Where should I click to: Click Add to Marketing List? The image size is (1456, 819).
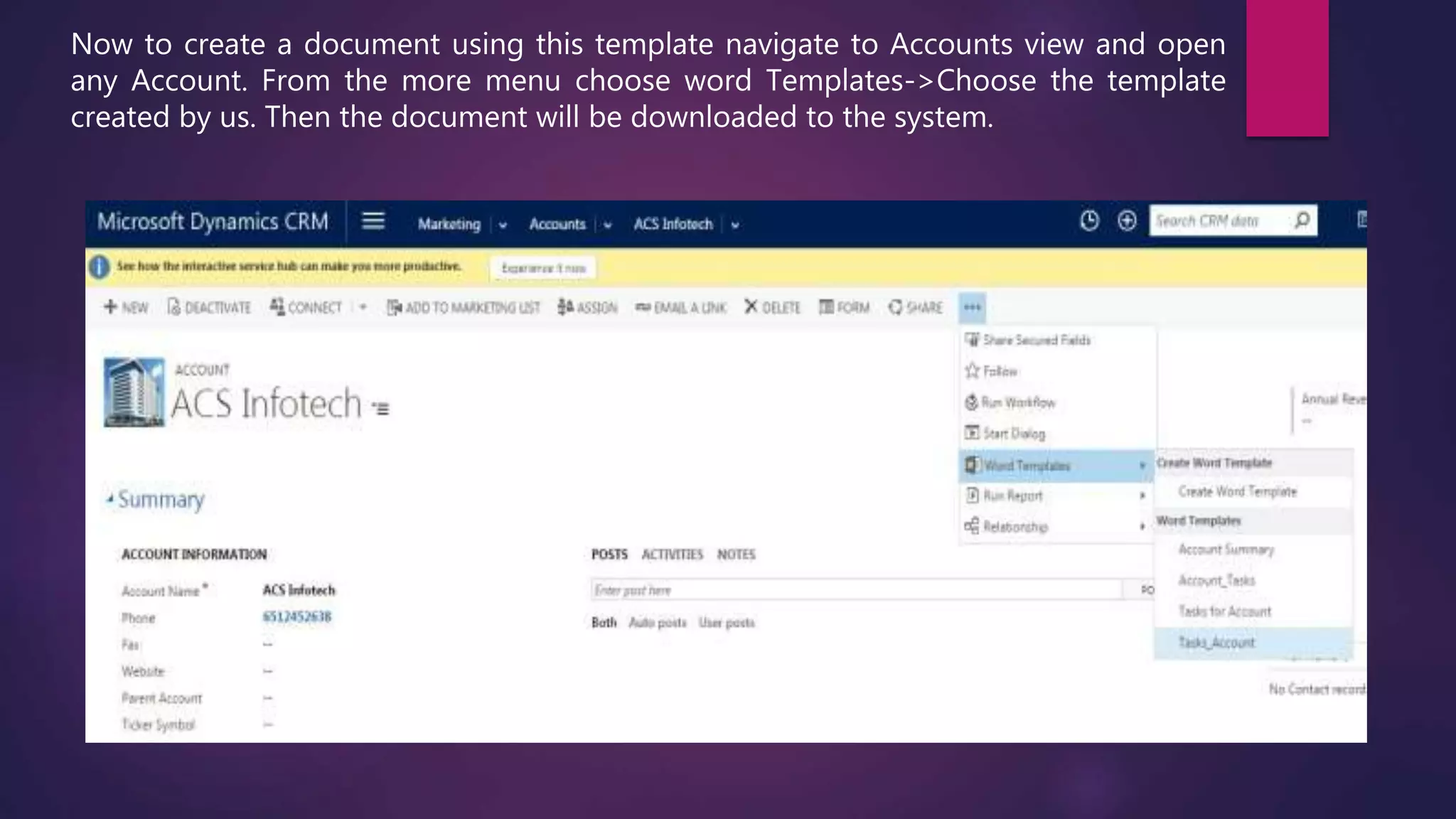click(x=464, y=307)
